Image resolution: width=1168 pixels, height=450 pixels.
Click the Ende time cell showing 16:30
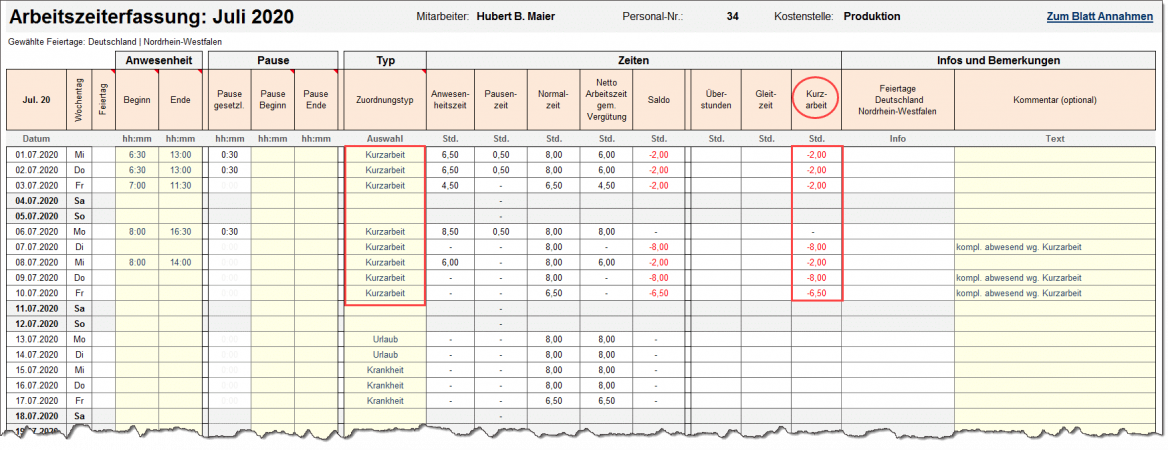tap(180, 231)
